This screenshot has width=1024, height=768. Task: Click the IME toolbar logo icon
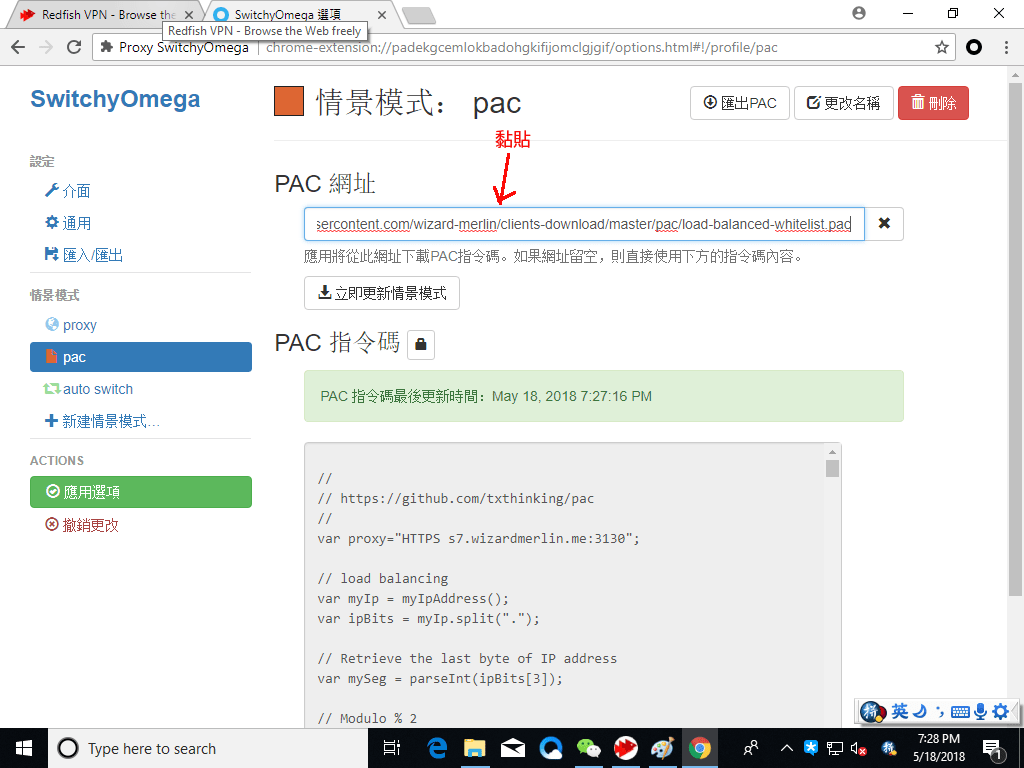(873, 711)
